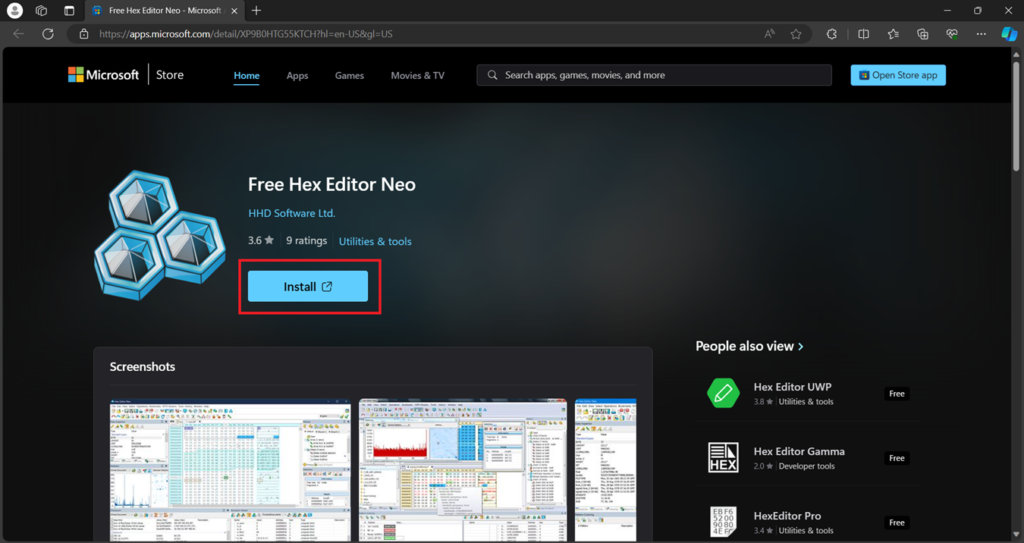Add page to favorites with star icon
The height and width of the screenshot is (543, 1024).
(x=795, y=34)
